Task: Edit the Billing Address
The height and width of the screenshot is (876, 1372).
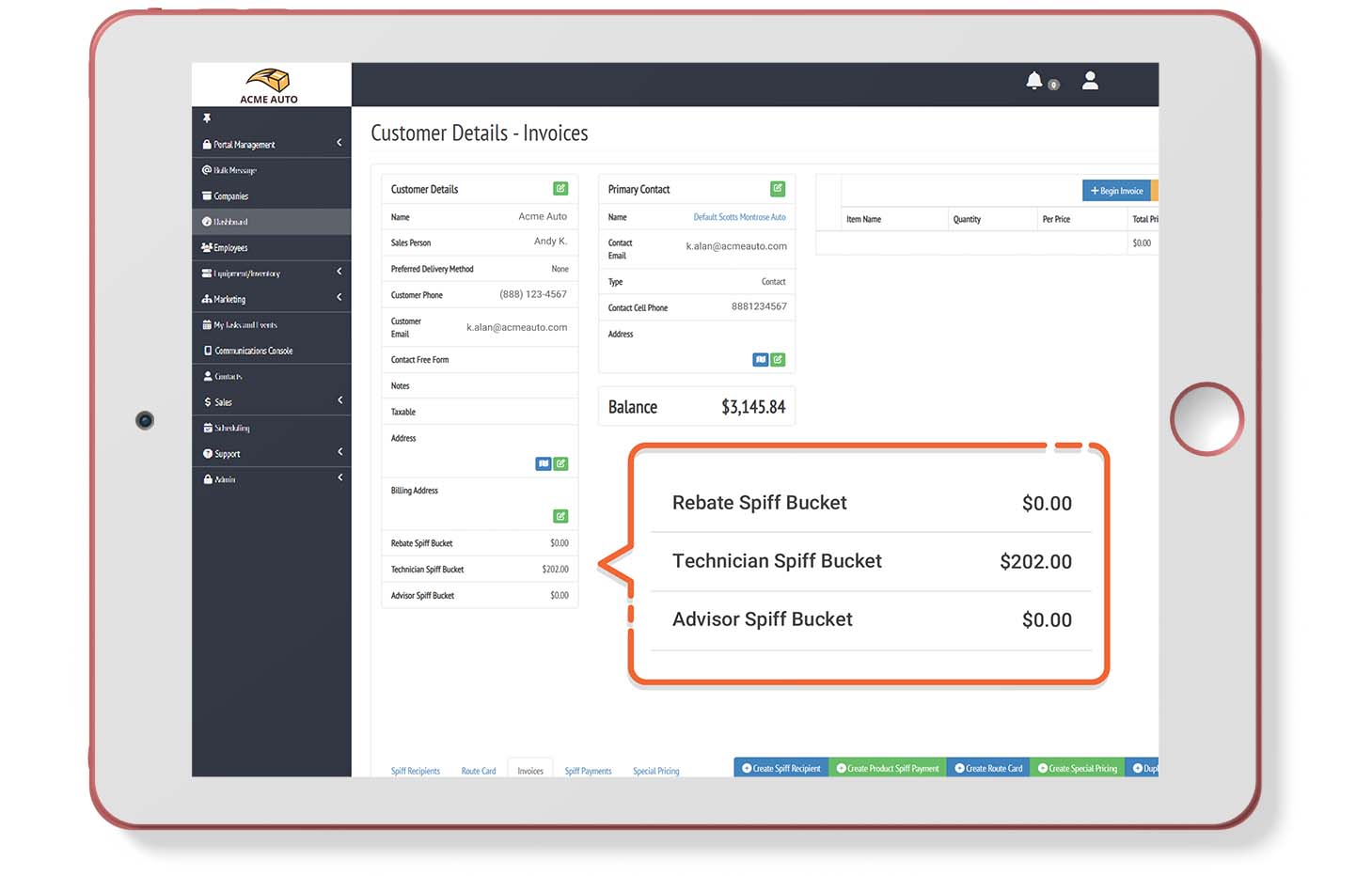Action: coord(560,516)
